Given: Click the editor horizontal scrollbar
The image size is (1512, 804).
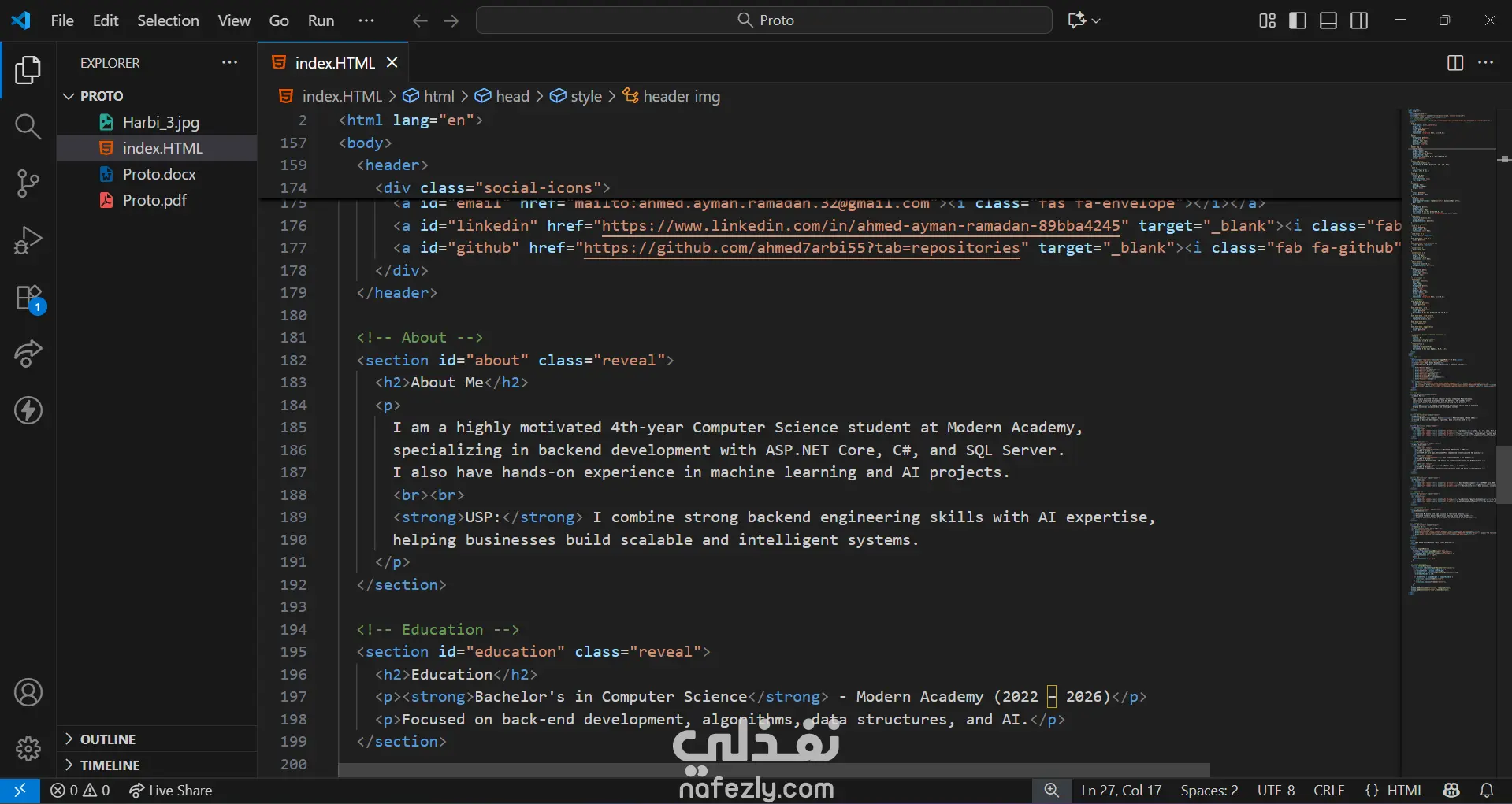Looking at the screenshot, I should click(x=774, y=769).
